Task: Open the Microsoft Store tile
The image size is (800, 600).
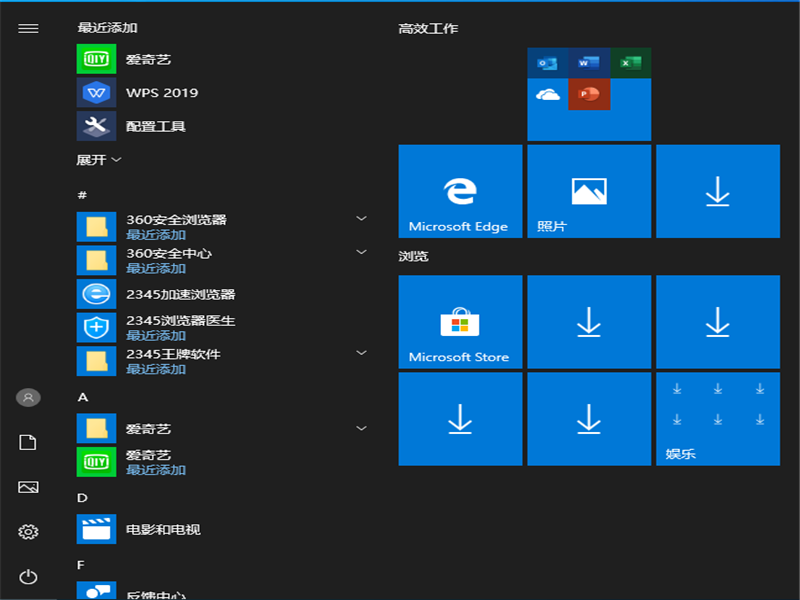Action: tap(459, 322)
